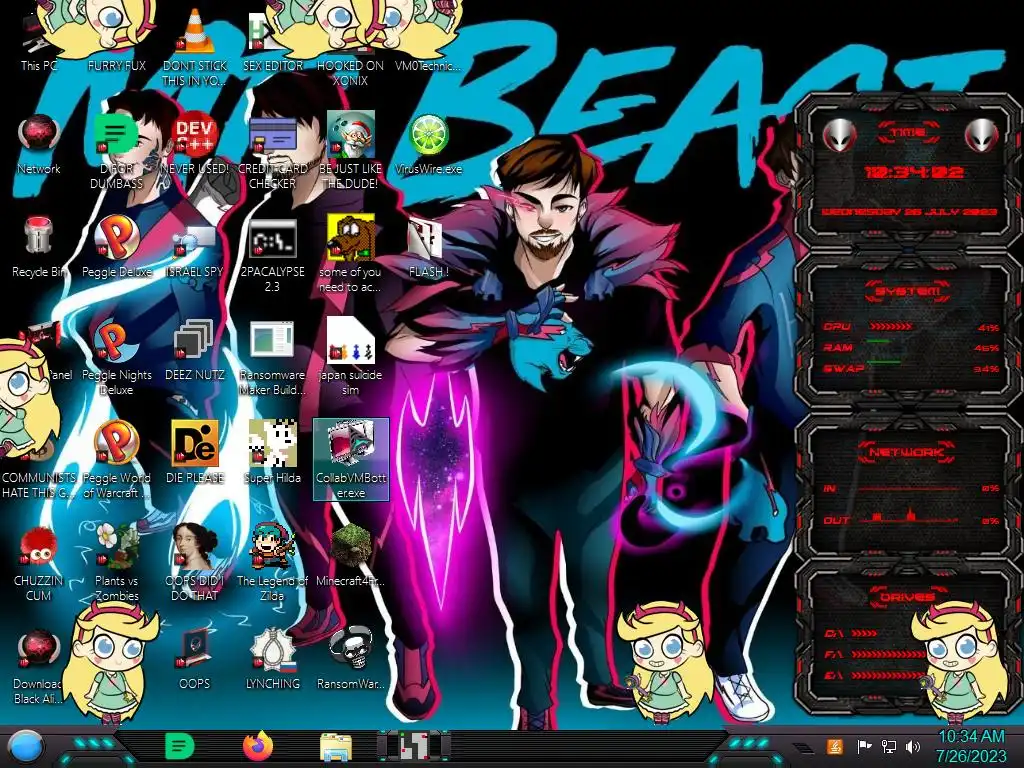Launch Peggle Deluxe
Viewport: 1024px width, 768px height.
click(x=117, y=248)
